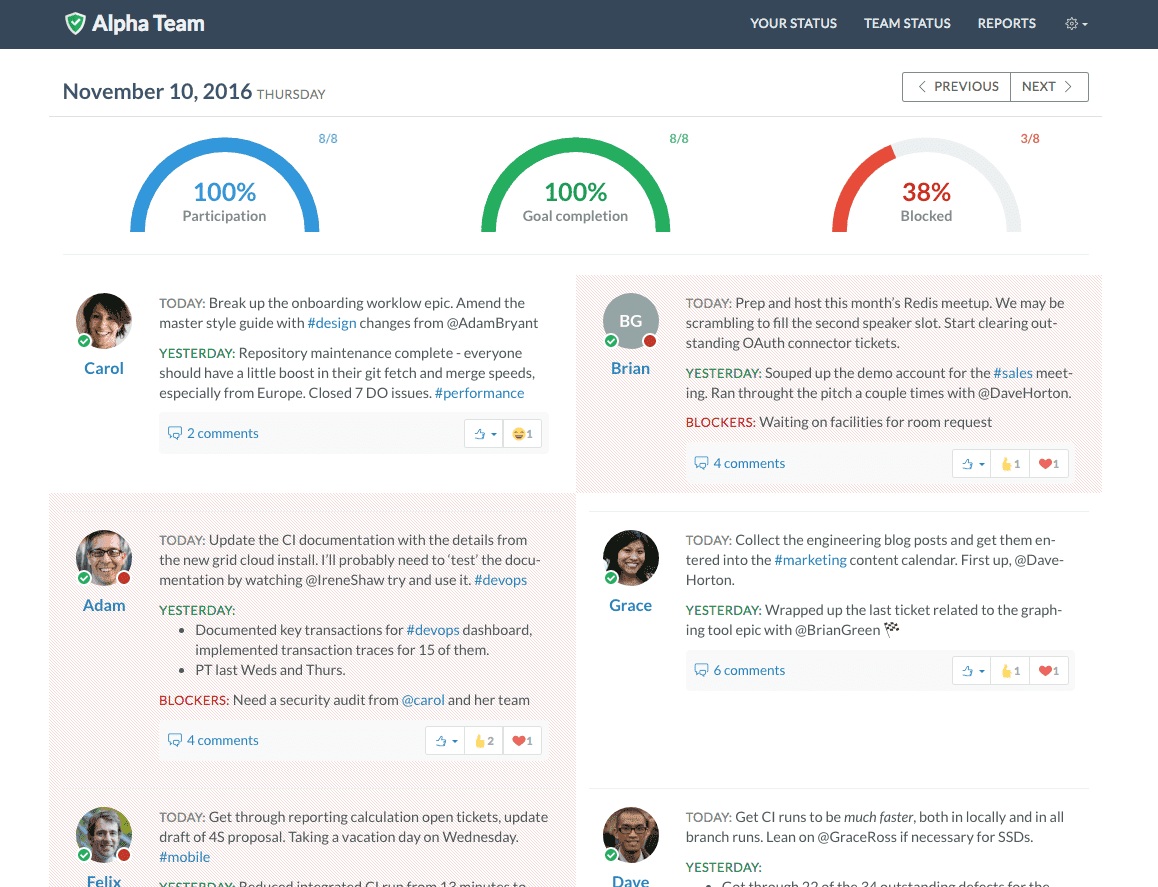The image size is (1158, 887).
Task: Click the red status indicator on Adam's avatar
Action: 124,578
